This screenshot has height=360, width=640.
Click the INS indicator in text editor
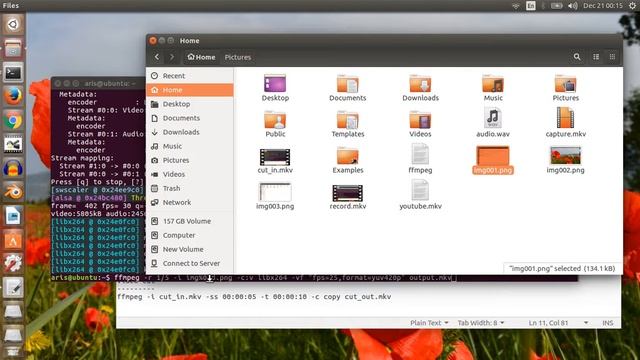(x=607, y=323)
